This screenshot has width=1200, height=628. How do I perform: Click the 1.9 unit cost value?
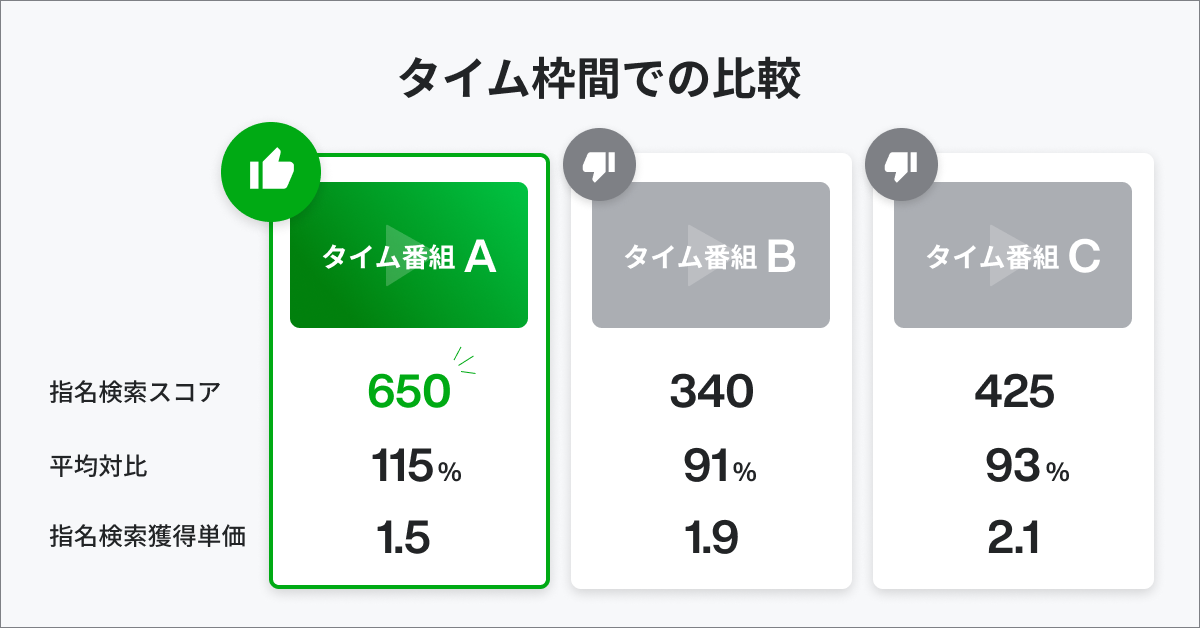coord(711,539)
